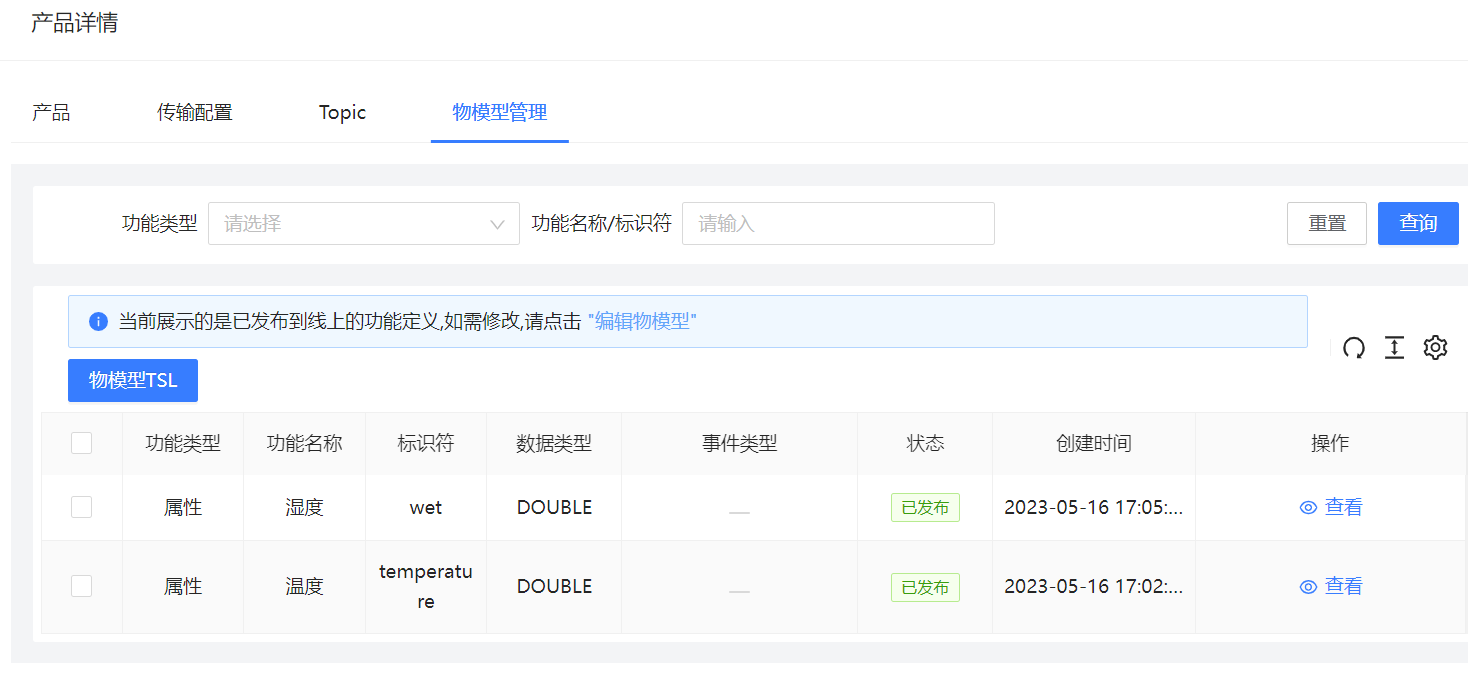Check the checkbox for the 湿度 row

pyautogui.click(x=82, y=507)
